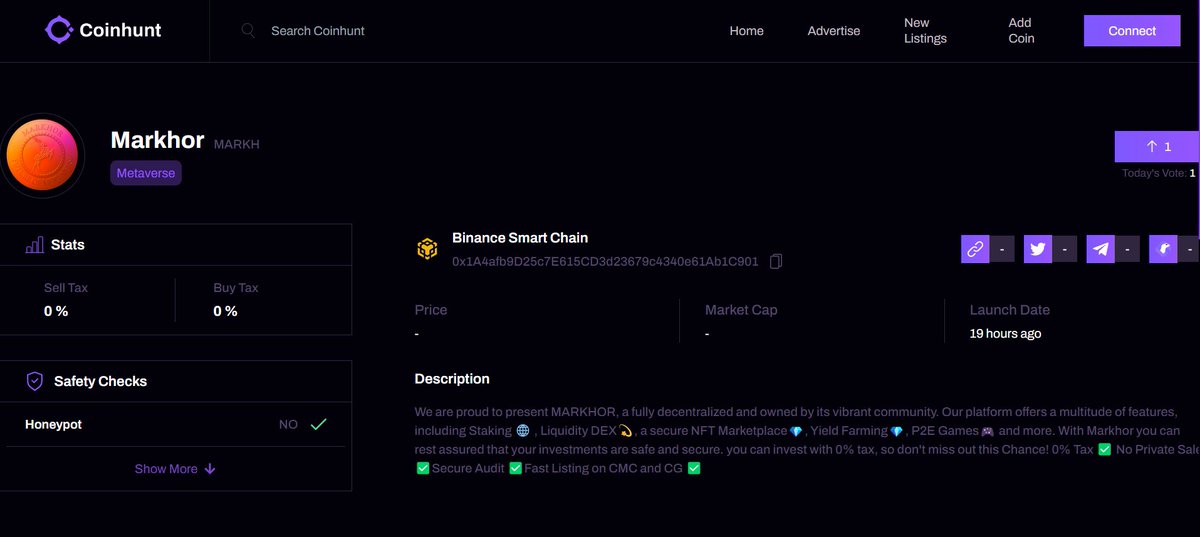Image resolution: width=1200 pixels, height=537 pixels.
Task: Click the Metaverse category tag
Action: point(146,173)
